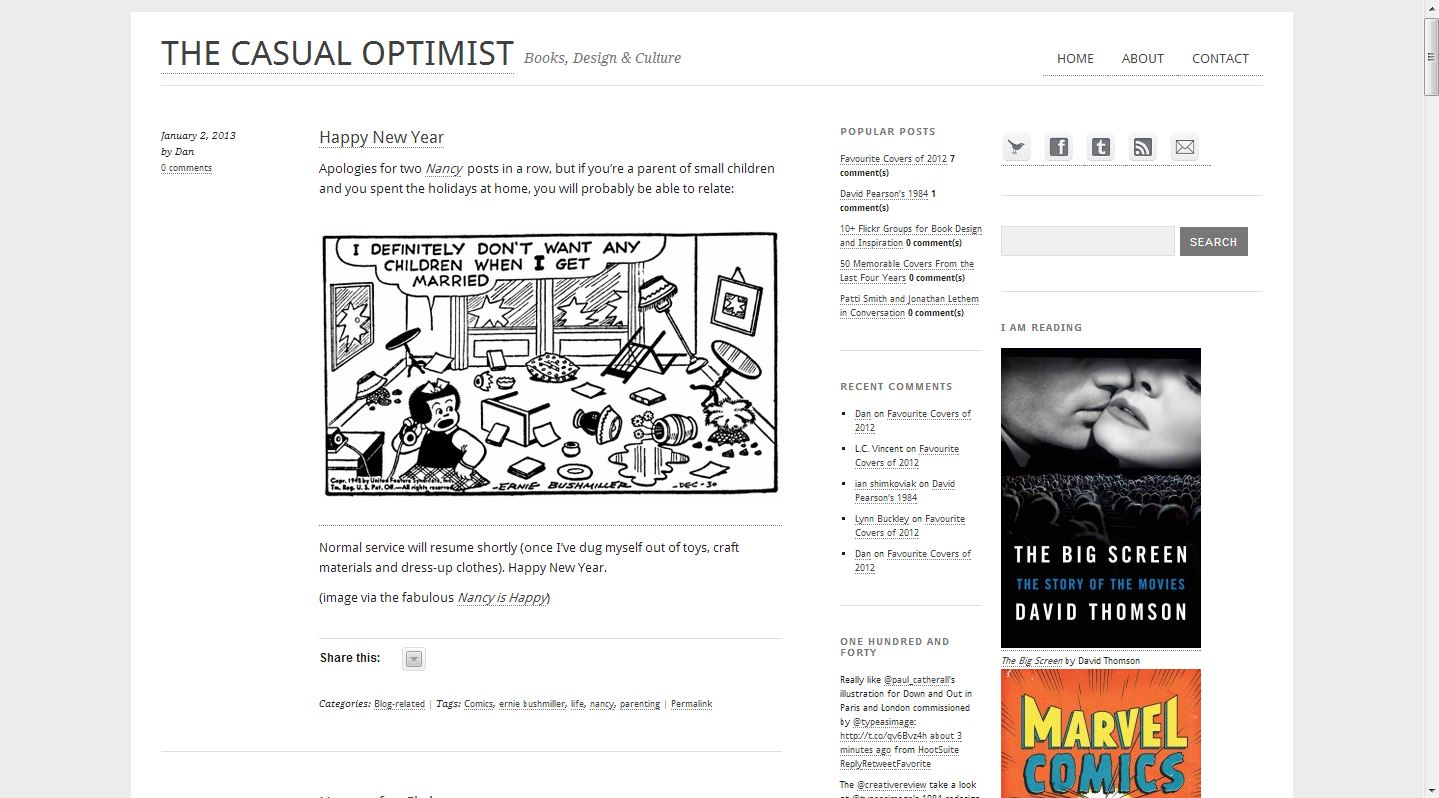Select the ernie bushmiller tag

coord(532,704)
